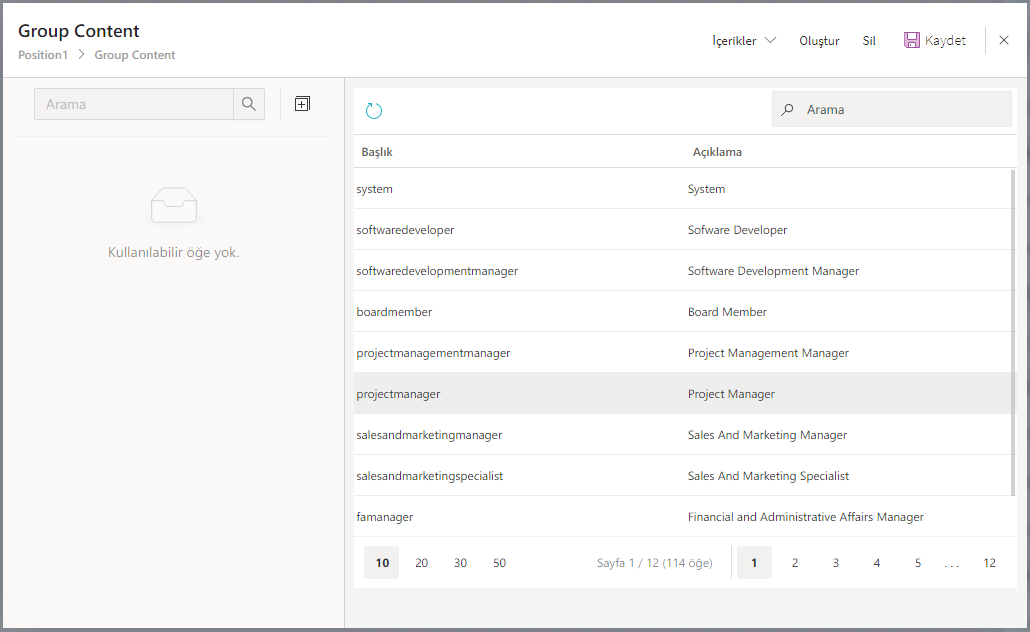Set page size to 50 items
Image resolution: width=1030 pixels, height=632 pixels.
click(499, 563)
